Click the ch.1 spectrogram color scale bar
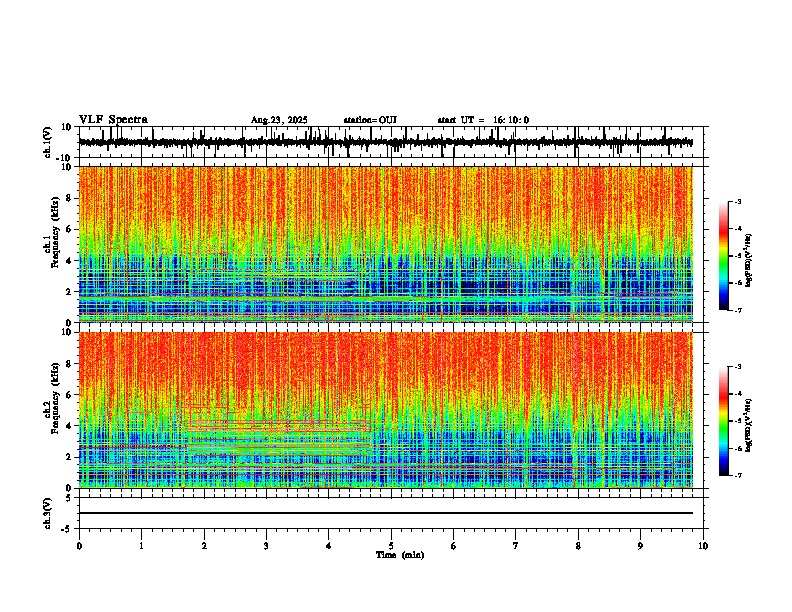The image size is (792, 612). [724, 256]
